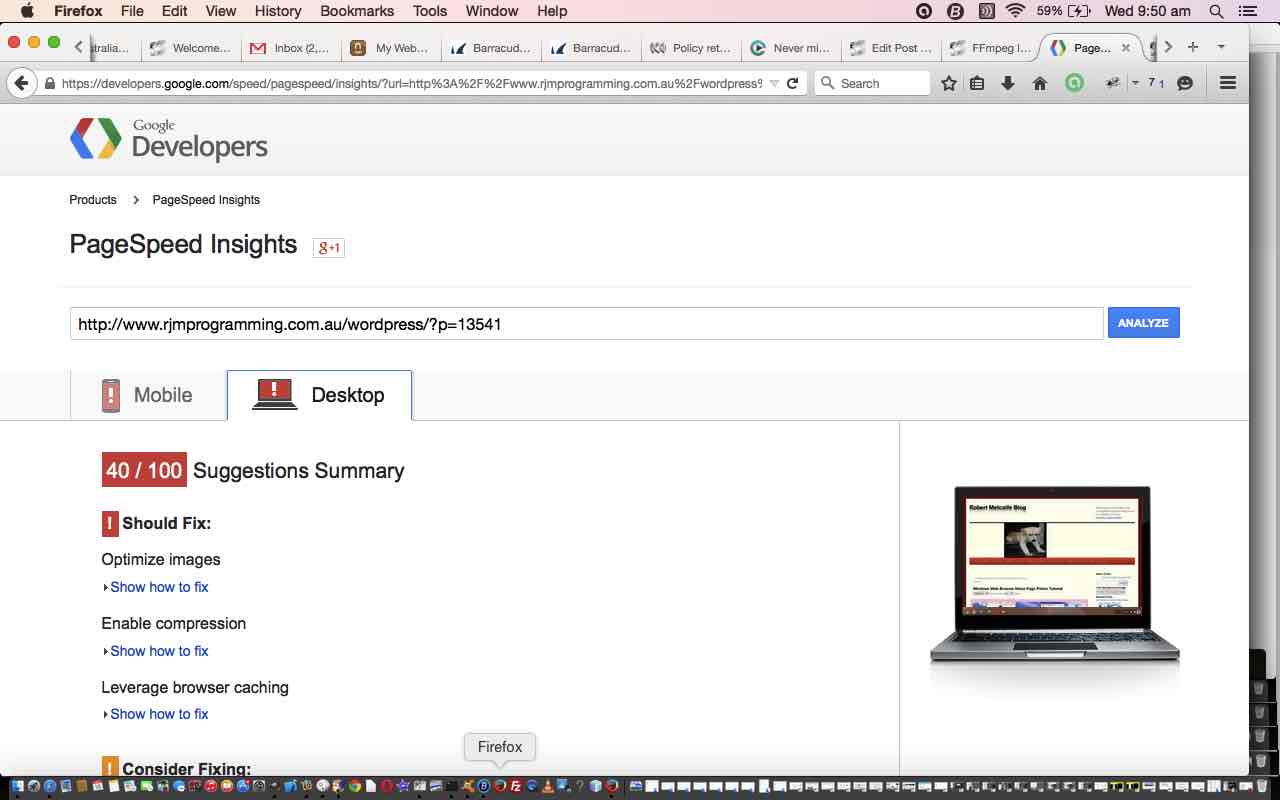Image resolution: width=1280 pixels, height=800 pixels.
Task: Switch to the 'FFmpeg' tab
Action: 991,47
